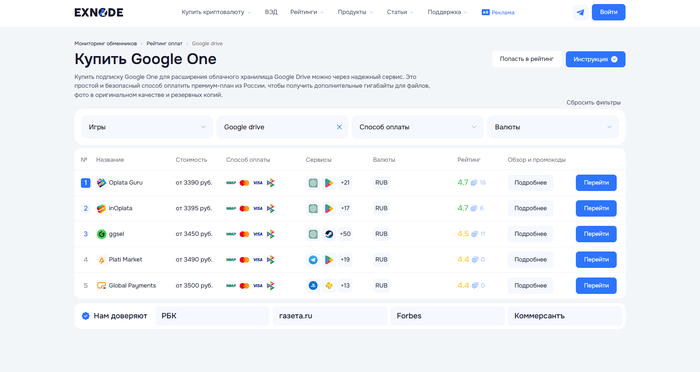Click Steam icon in ggsel row
This screenshot has height=372, width=700.
(x=329, y=234)
